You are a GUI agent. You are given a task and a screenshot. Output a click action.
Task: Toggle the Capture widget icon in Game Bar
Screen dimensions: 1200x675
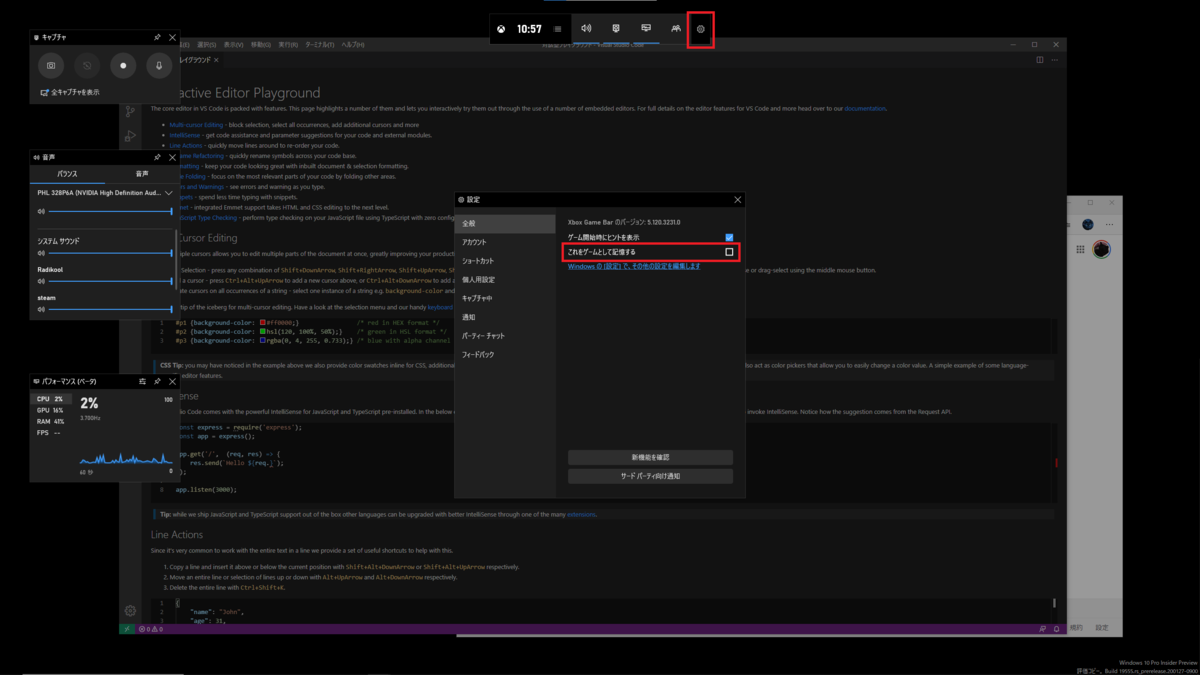[616, 29]
